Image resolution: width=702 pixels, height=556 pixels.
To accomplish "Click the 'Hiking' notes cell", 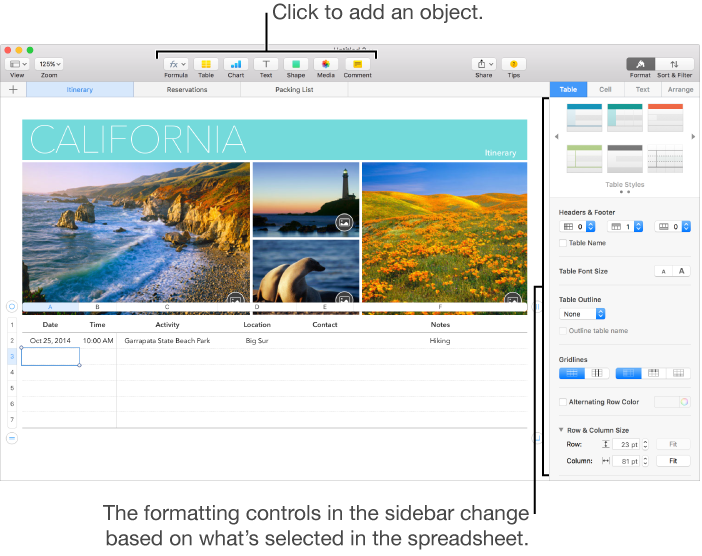I will 440,341.
